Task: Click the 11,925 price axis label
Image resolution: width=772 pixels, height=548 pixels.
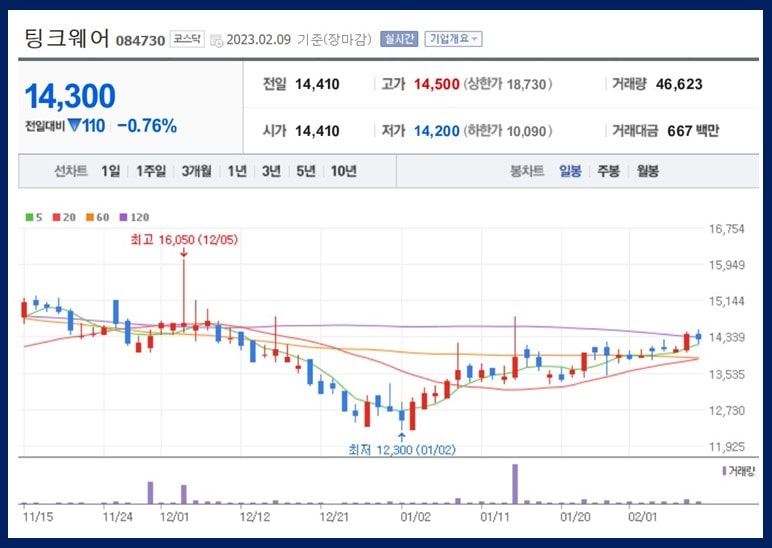Action: (x=726, y=447)
